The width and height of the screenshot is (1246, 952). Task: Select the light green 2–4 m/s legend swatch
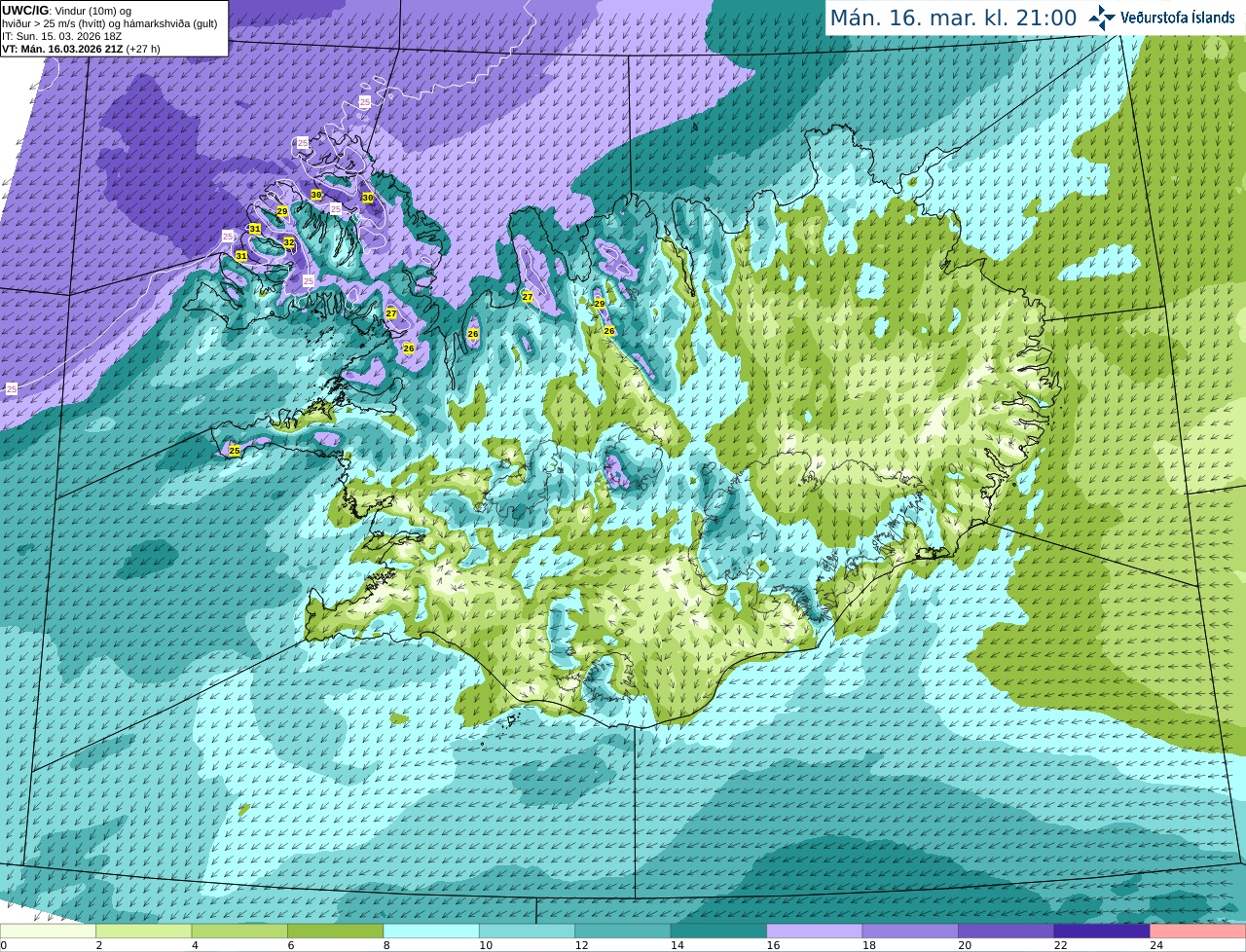pyautogui.click(x=143, y=931)
